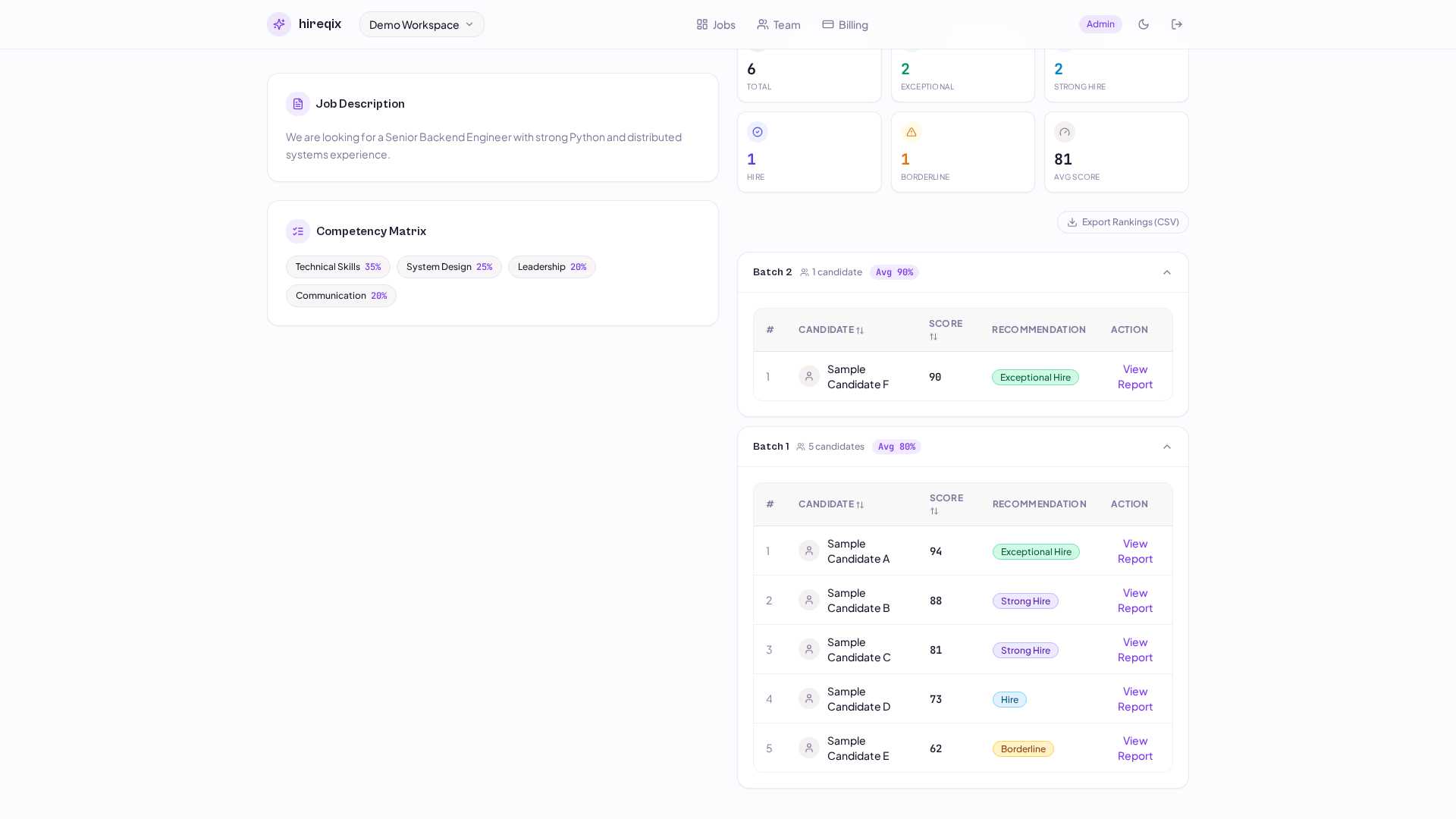
Task: Sort Batch 2 by Score column
Action: tap(946, 330)
